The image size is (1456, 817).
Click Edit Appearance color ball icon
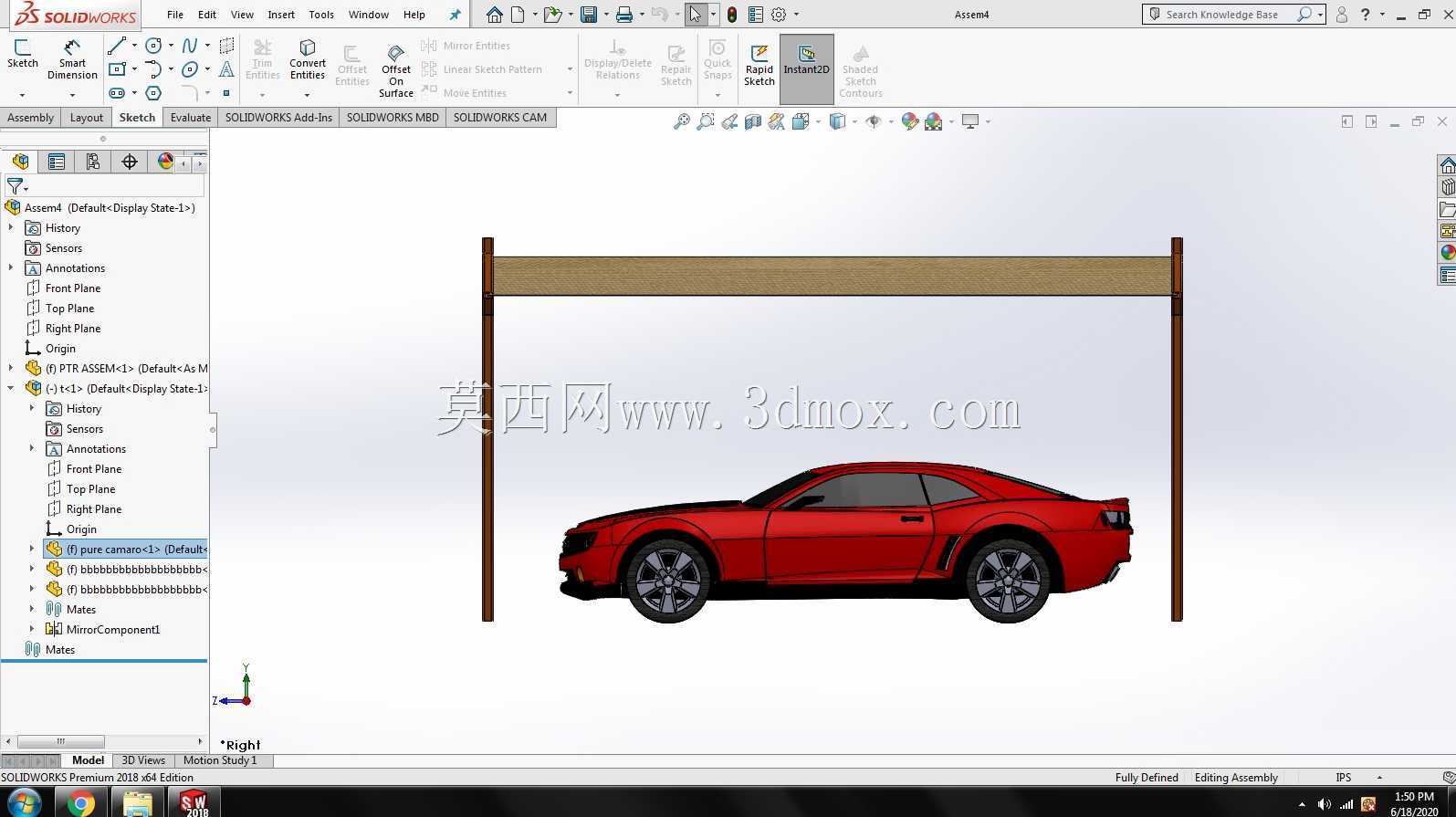pos(909,121)
